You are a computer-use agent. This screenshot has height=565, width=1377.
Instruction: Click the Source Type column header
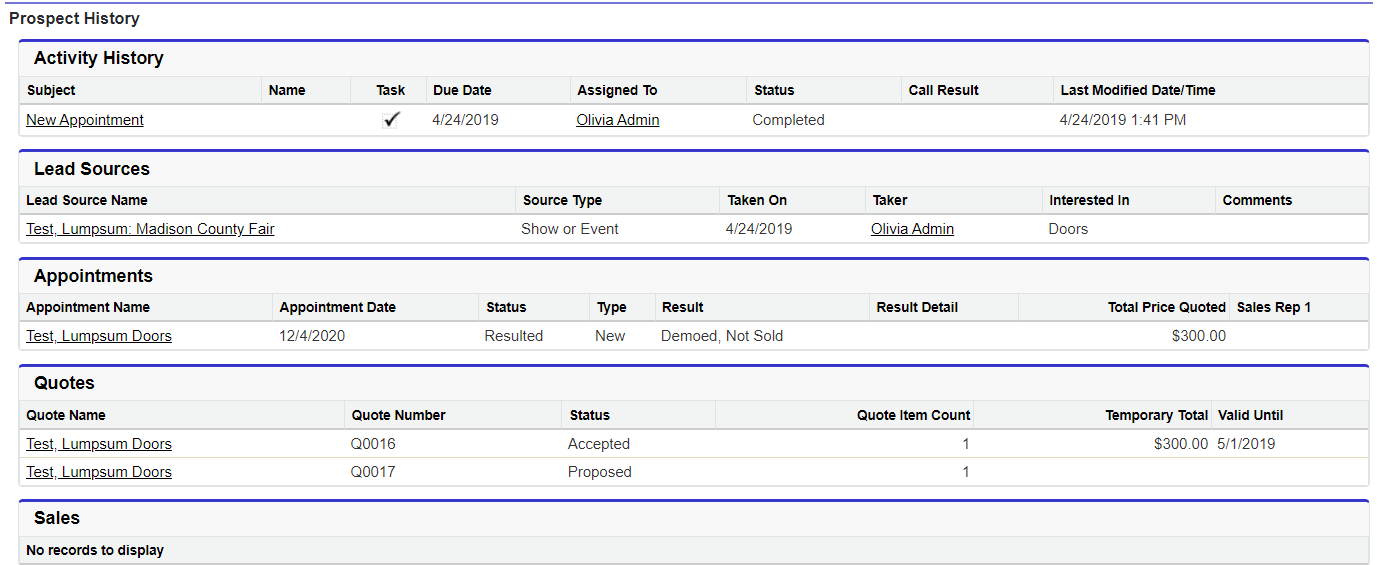click(x=562, y=200)
